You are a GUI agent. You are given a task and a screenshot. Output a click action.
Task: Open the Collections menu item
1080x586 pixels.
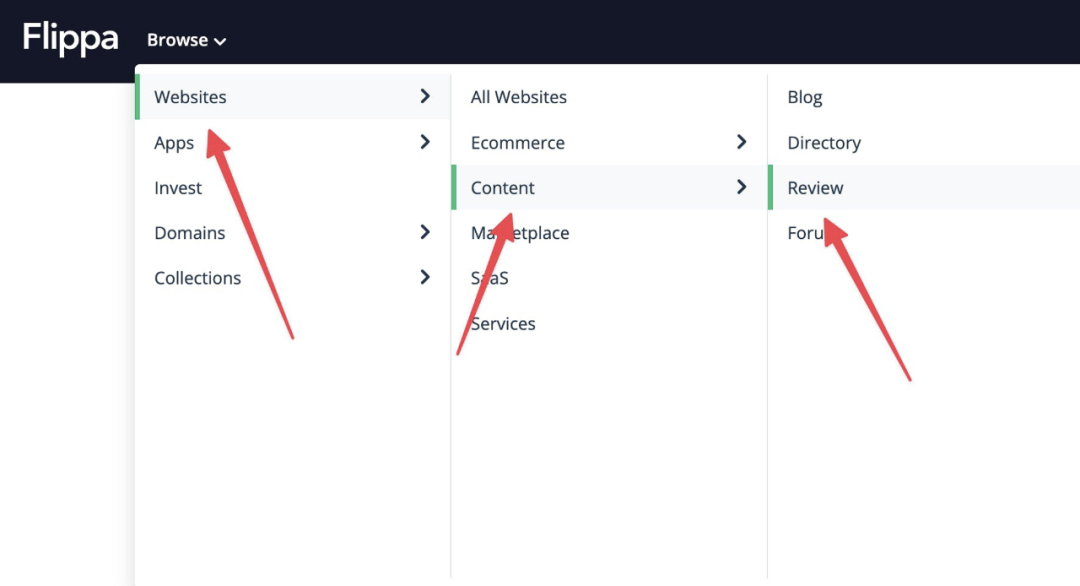[197, 278]
